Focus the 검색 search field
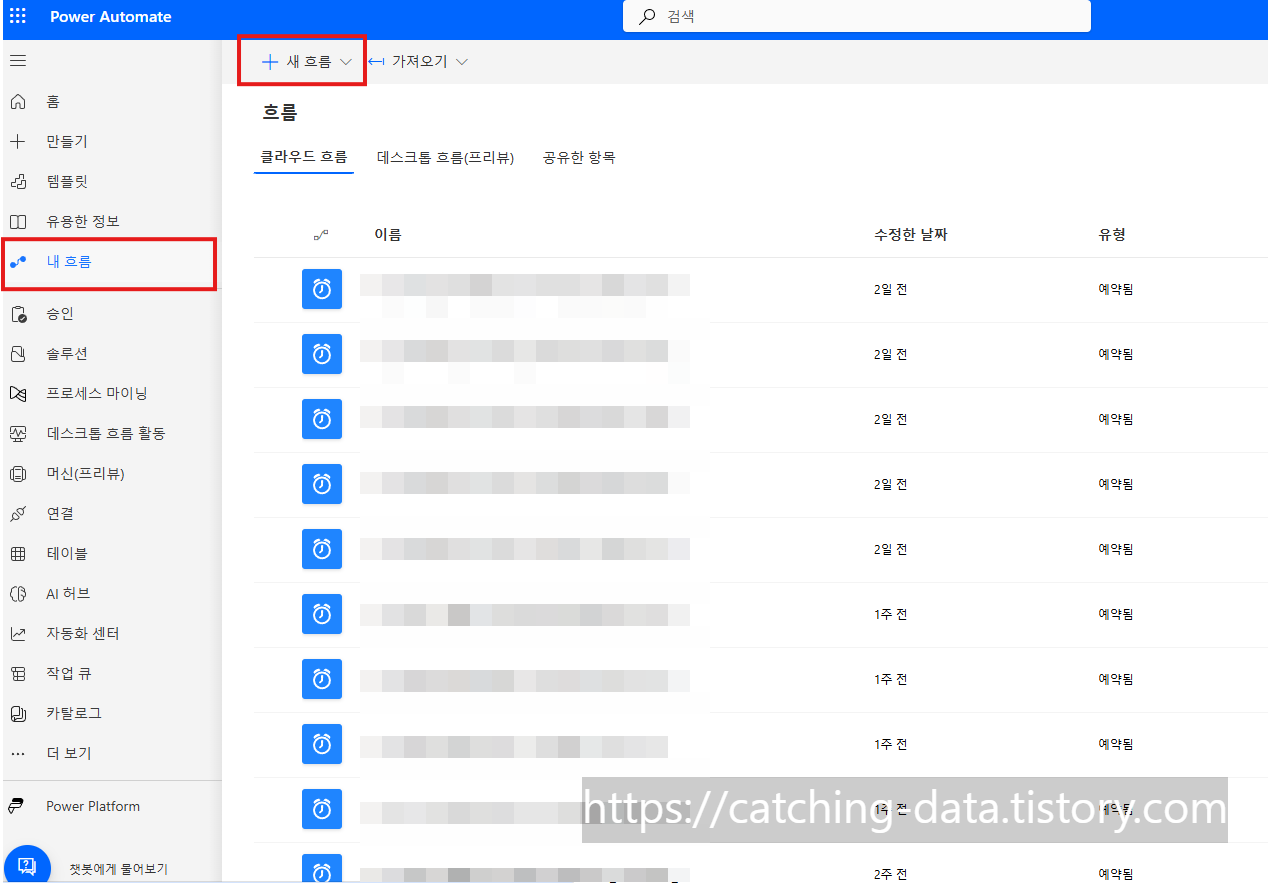Viewport: 1268px width, 883px height. (x=857, y=16)
